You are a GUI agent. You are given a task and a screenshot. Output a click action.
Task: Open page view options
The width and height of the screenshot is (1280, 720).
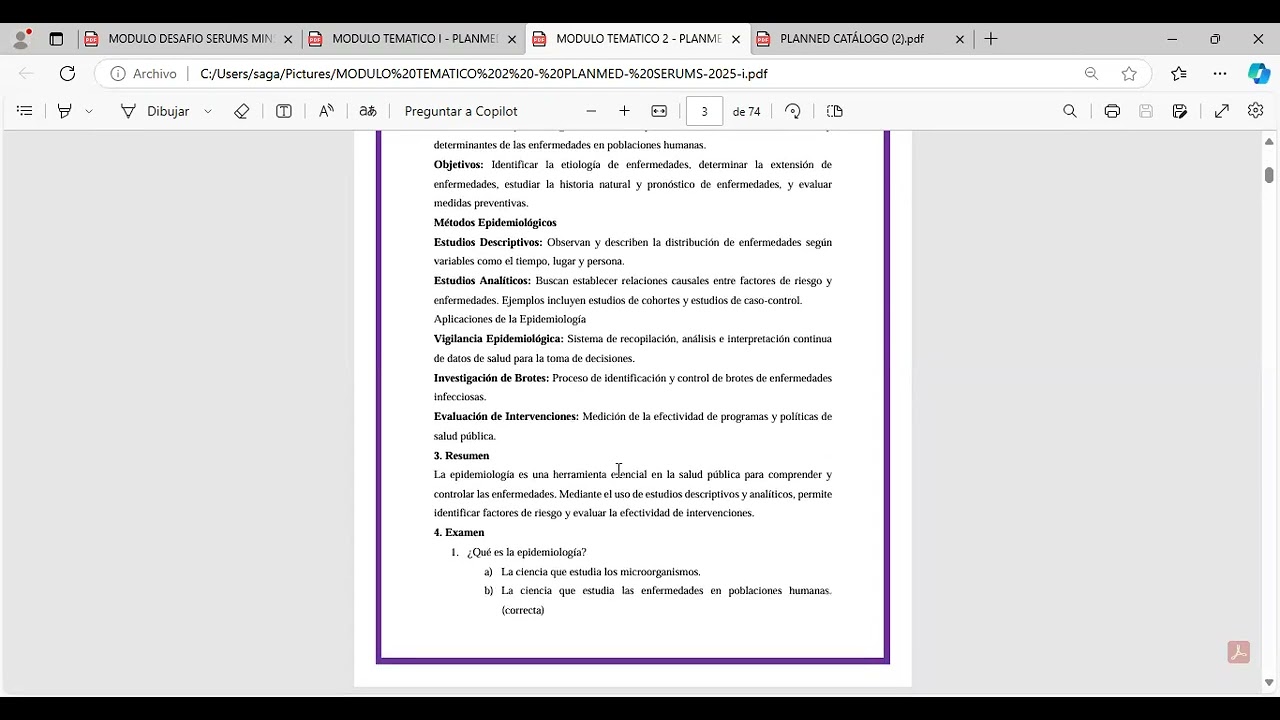(x=835, y=111)
